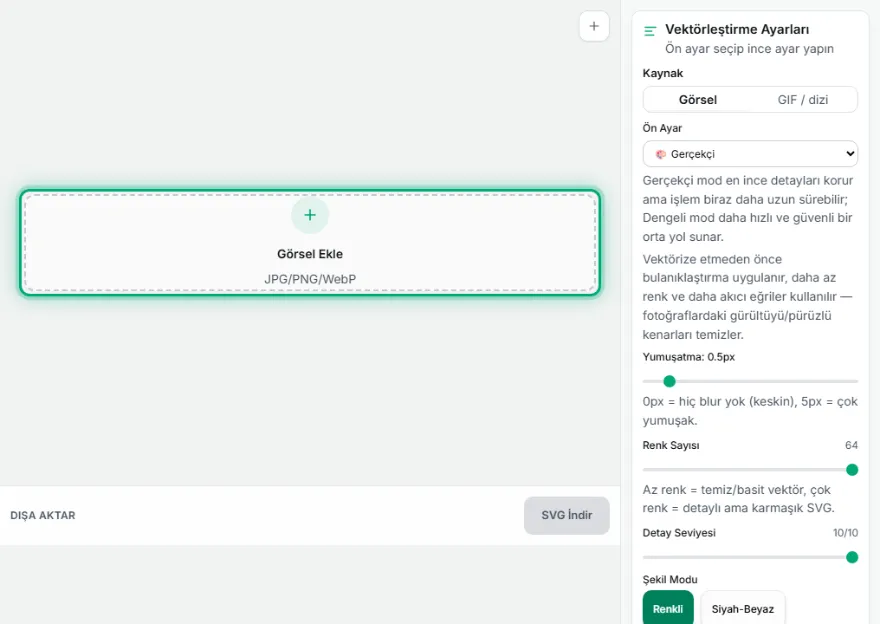Click the Renk Sayısı slider handle
The height and width of the screenshot is (624, 880).
pyautogui.click(x=851, y=470)
